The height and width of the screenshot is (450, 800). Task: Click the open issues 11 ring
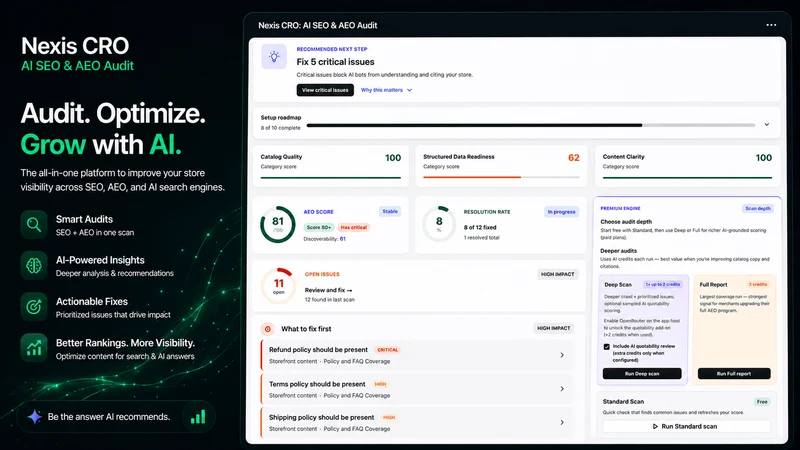(279, 286)
